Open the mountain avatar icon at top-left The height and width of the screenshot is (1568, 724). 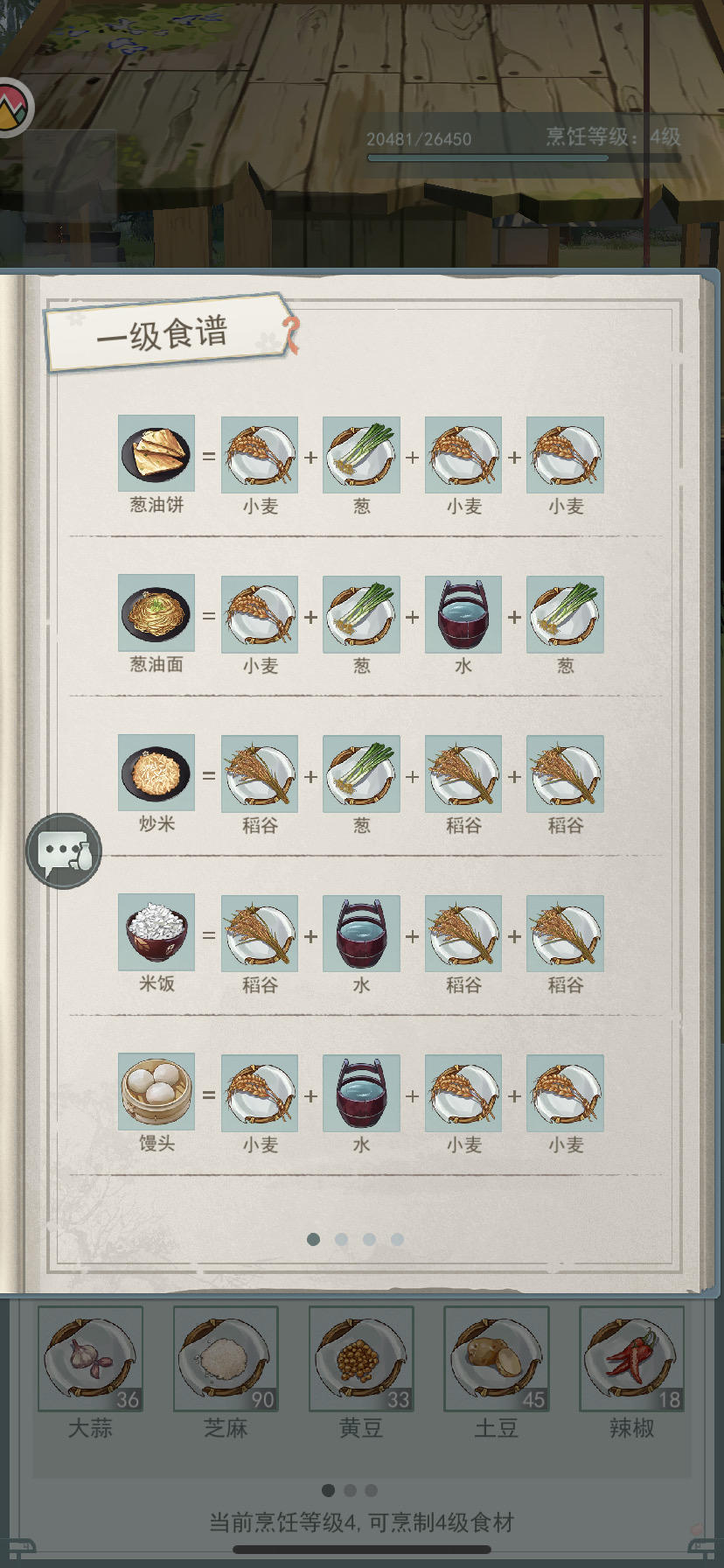click(x=12, y=108)
